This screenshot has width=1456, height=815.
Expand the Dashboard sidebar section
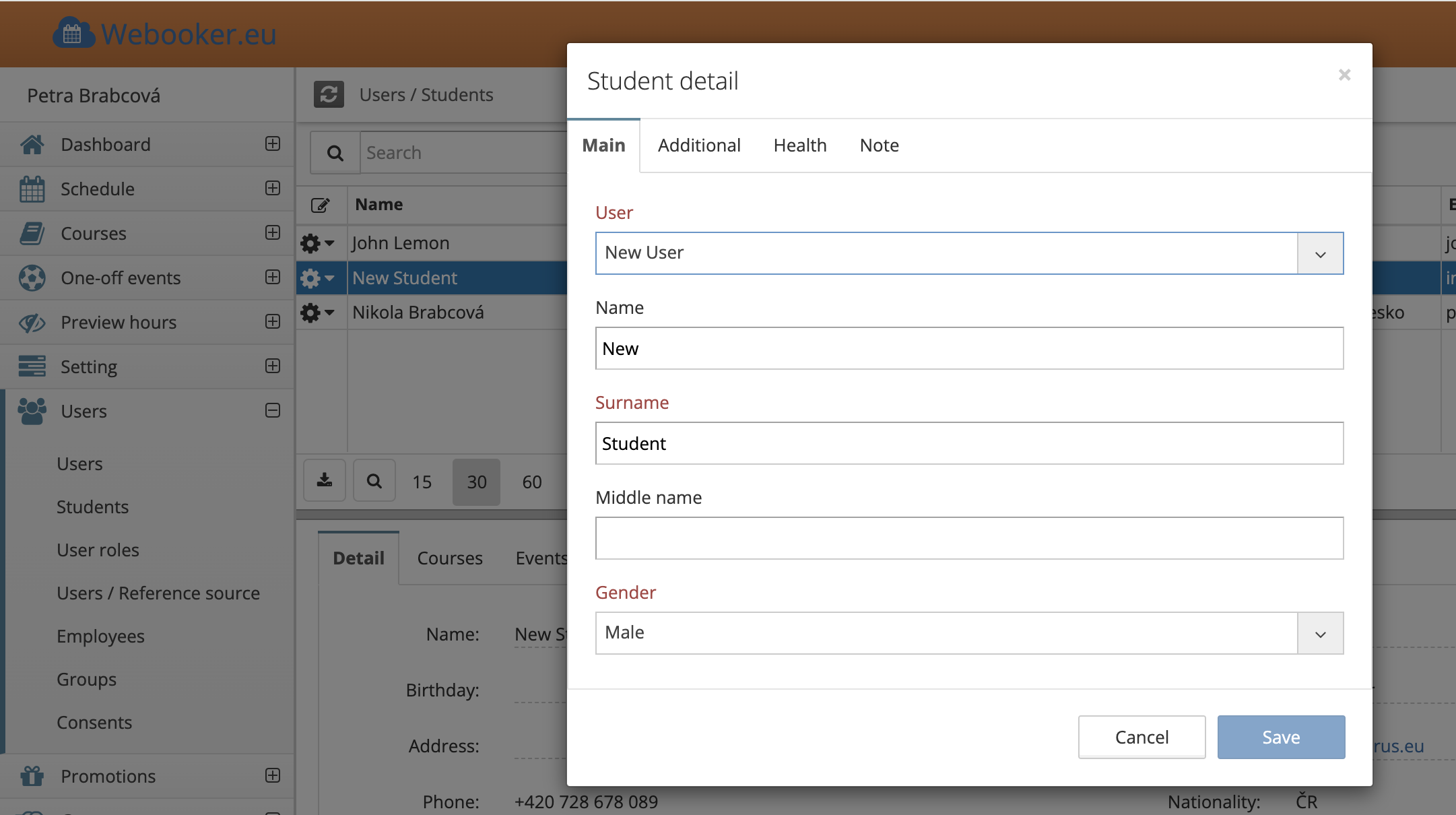tap(273, 143)
